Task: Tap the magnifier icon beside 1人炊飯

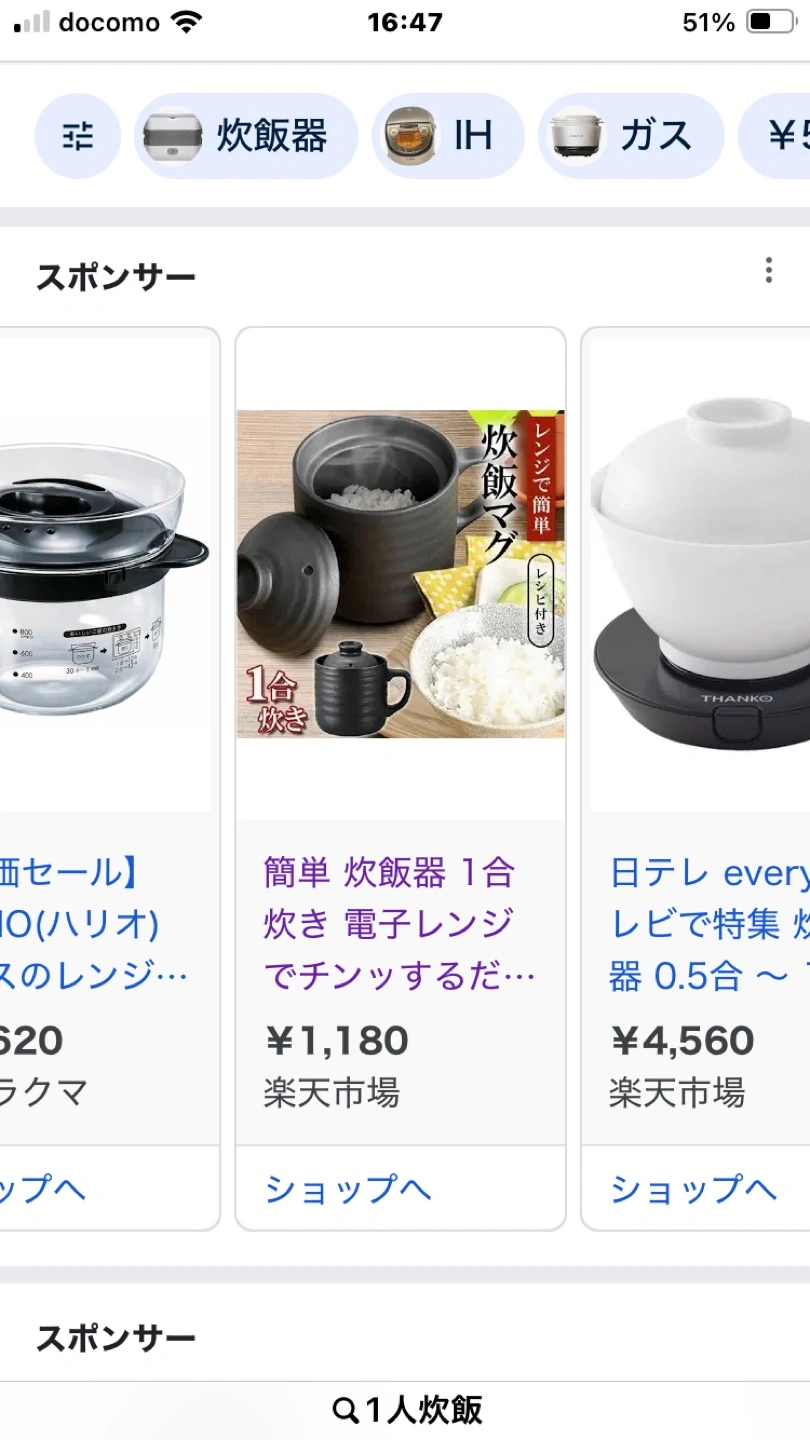Action: click(345, 1411)
